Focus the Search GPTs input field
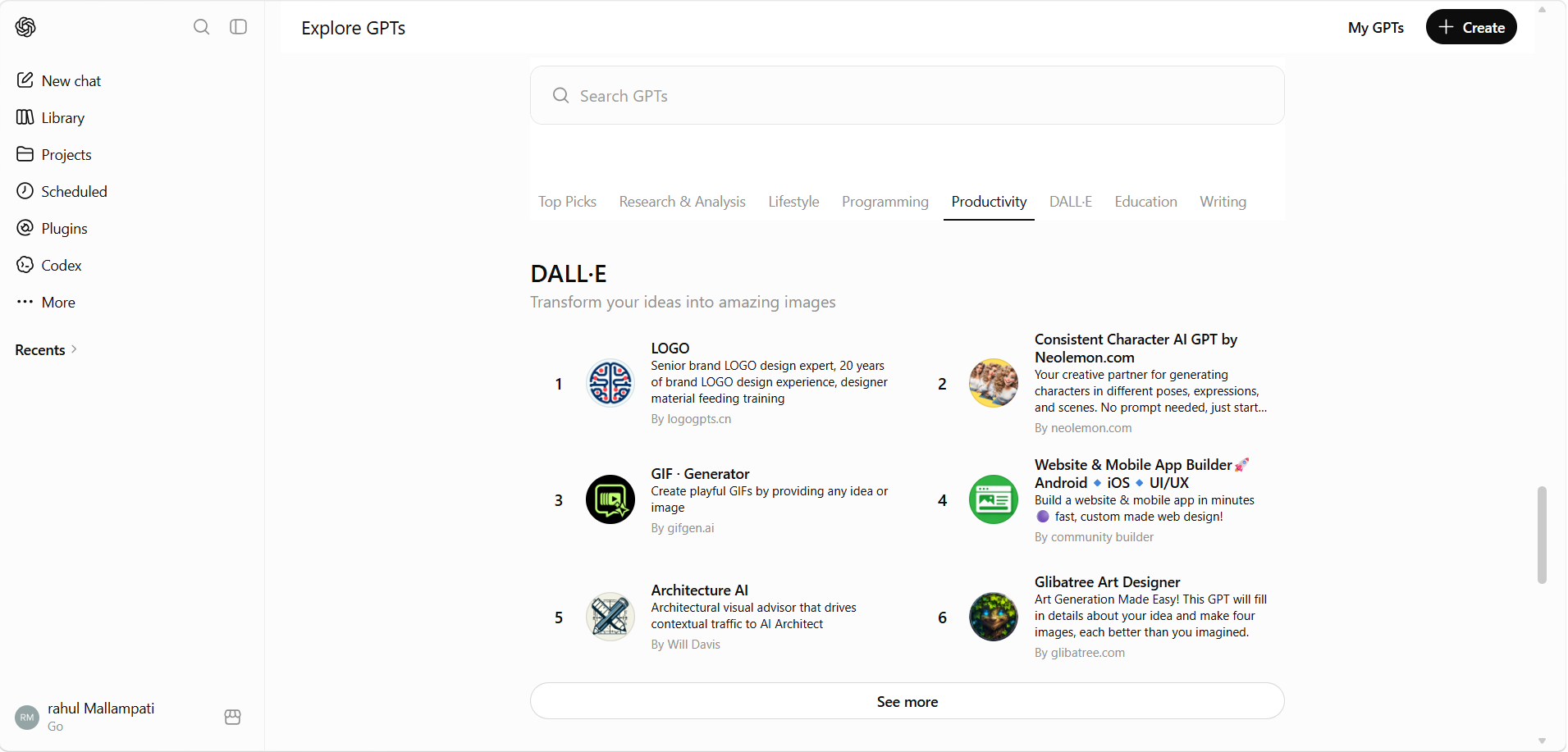Viewport: 1568px width, 752px height. (x=907, y=95)
